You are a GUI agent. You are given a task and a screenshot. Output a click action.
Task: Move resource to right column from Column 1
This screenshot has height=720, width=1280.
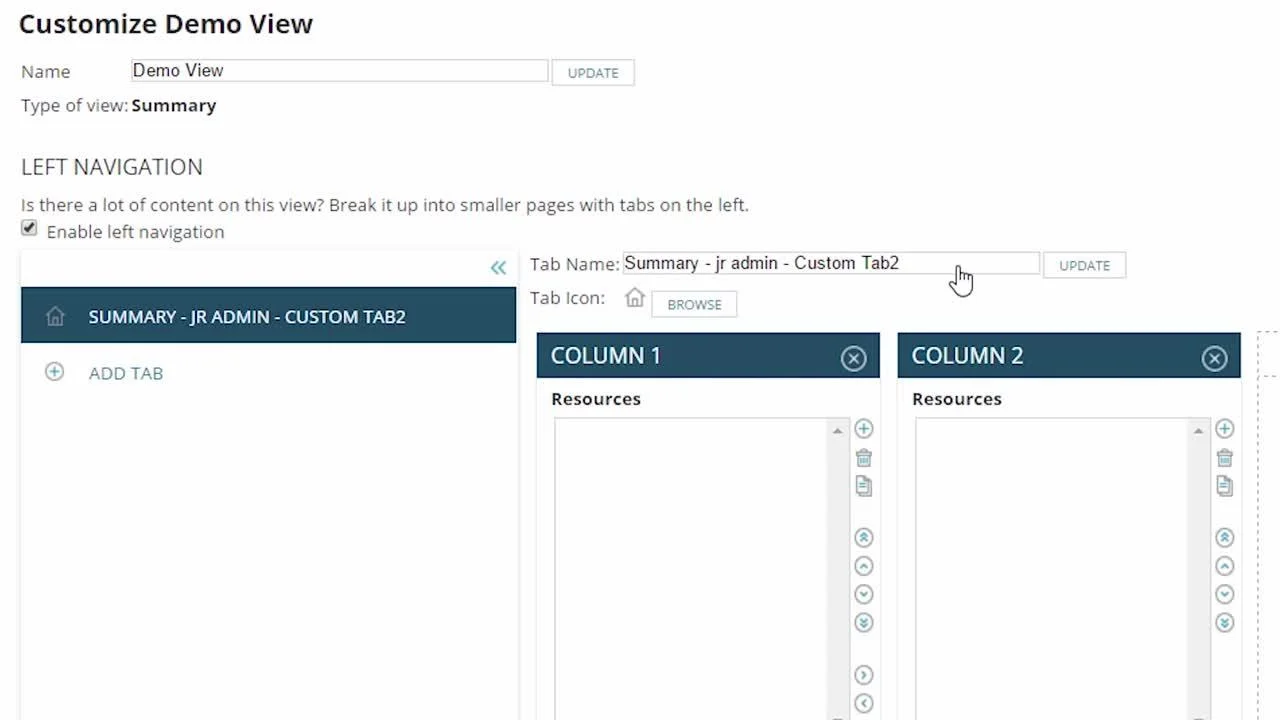864,675
